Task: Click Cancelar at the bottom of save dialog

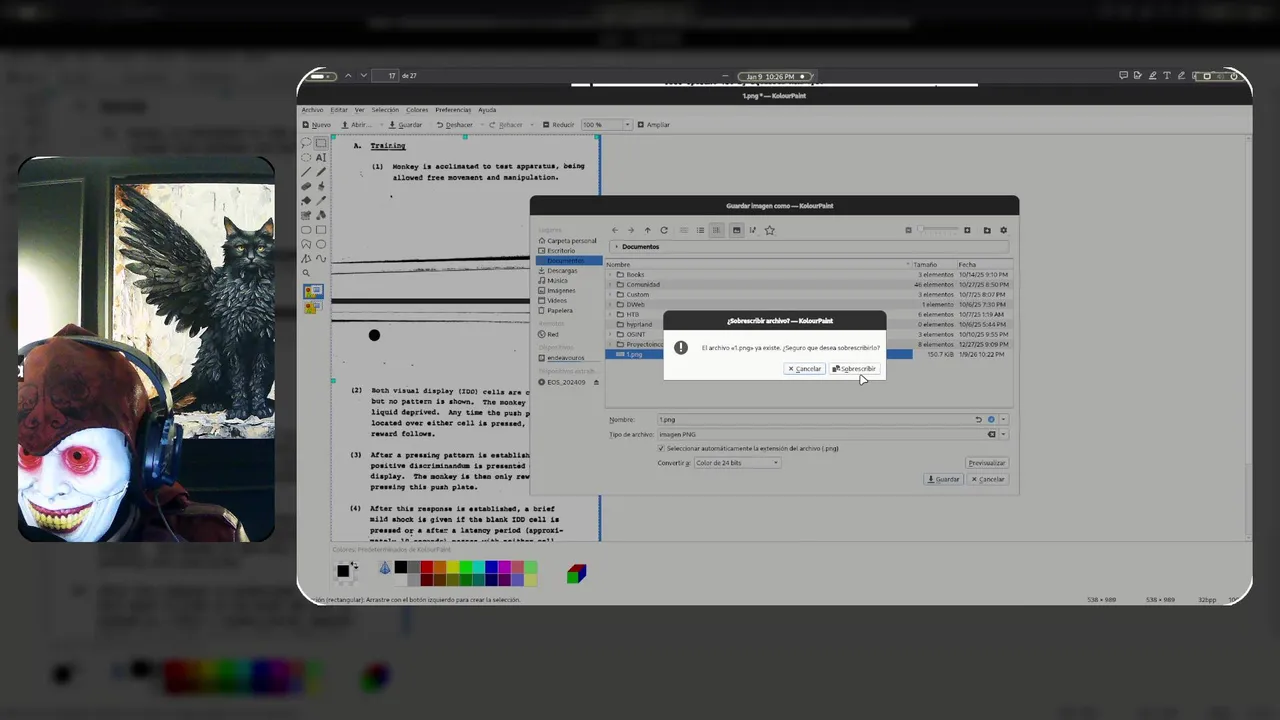Action: [x=987, y=479]
